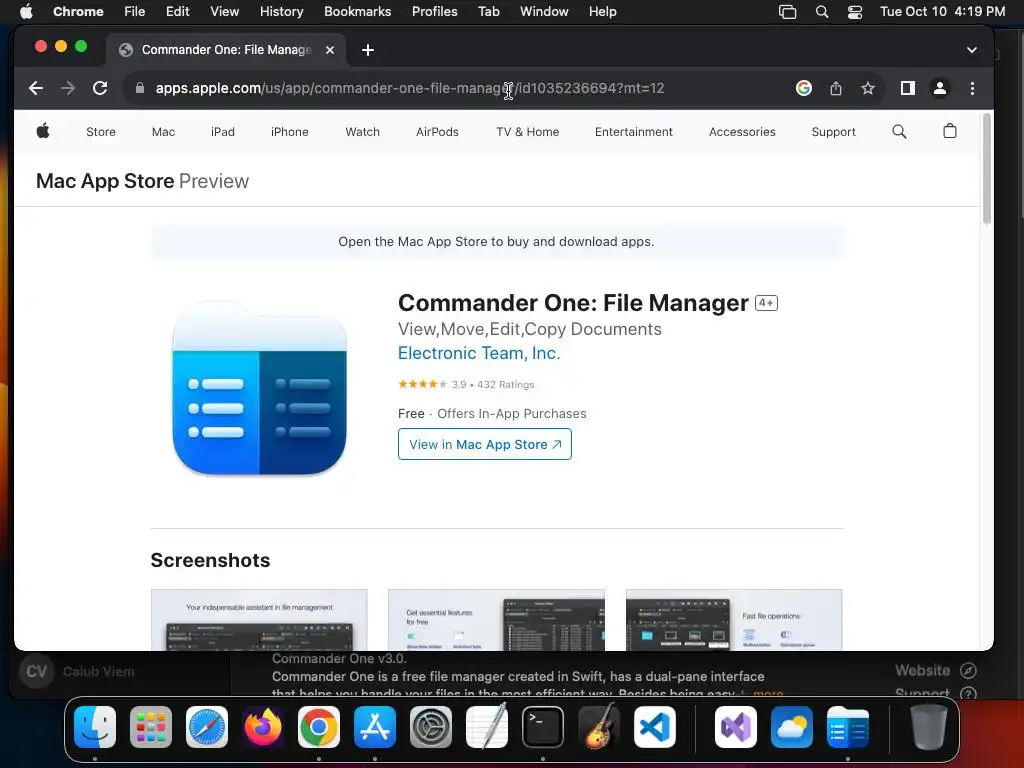Click the padlock site info icon

pos(140,88)
